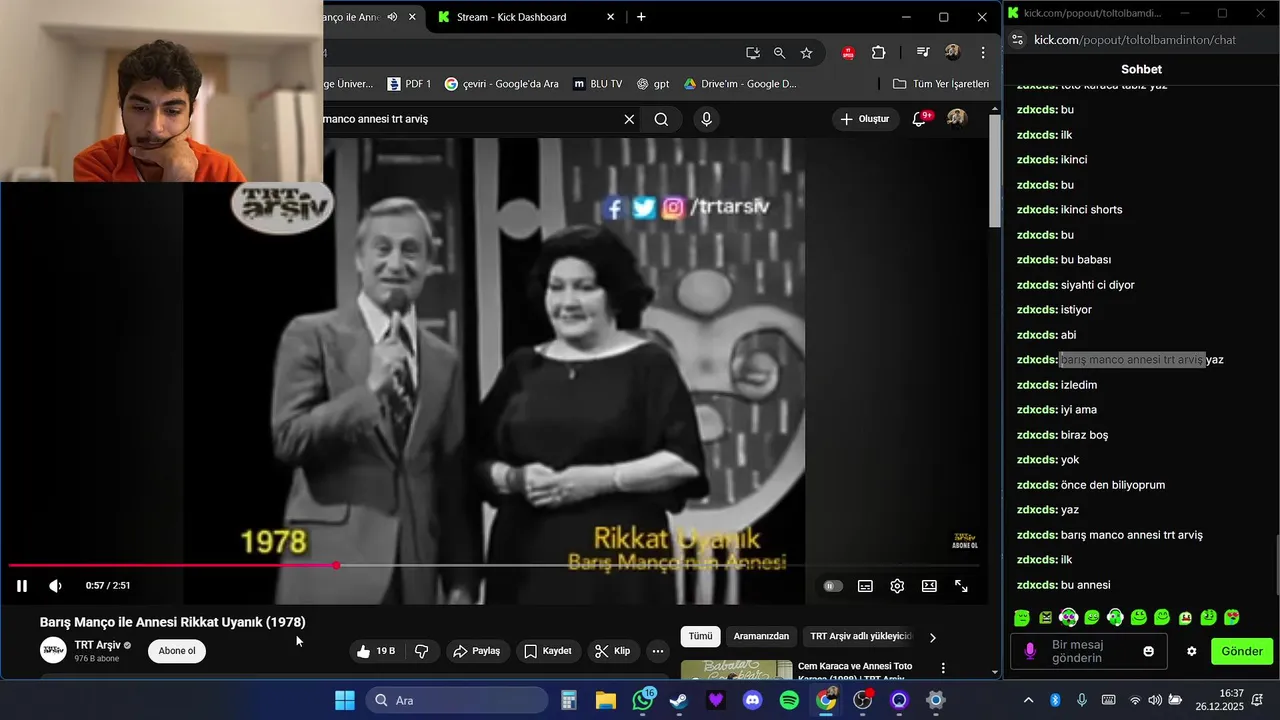The width and height of the screenshot is (1280, 720).
Task: Open the Chrome extensions puzzle icon
Action: 879,53
